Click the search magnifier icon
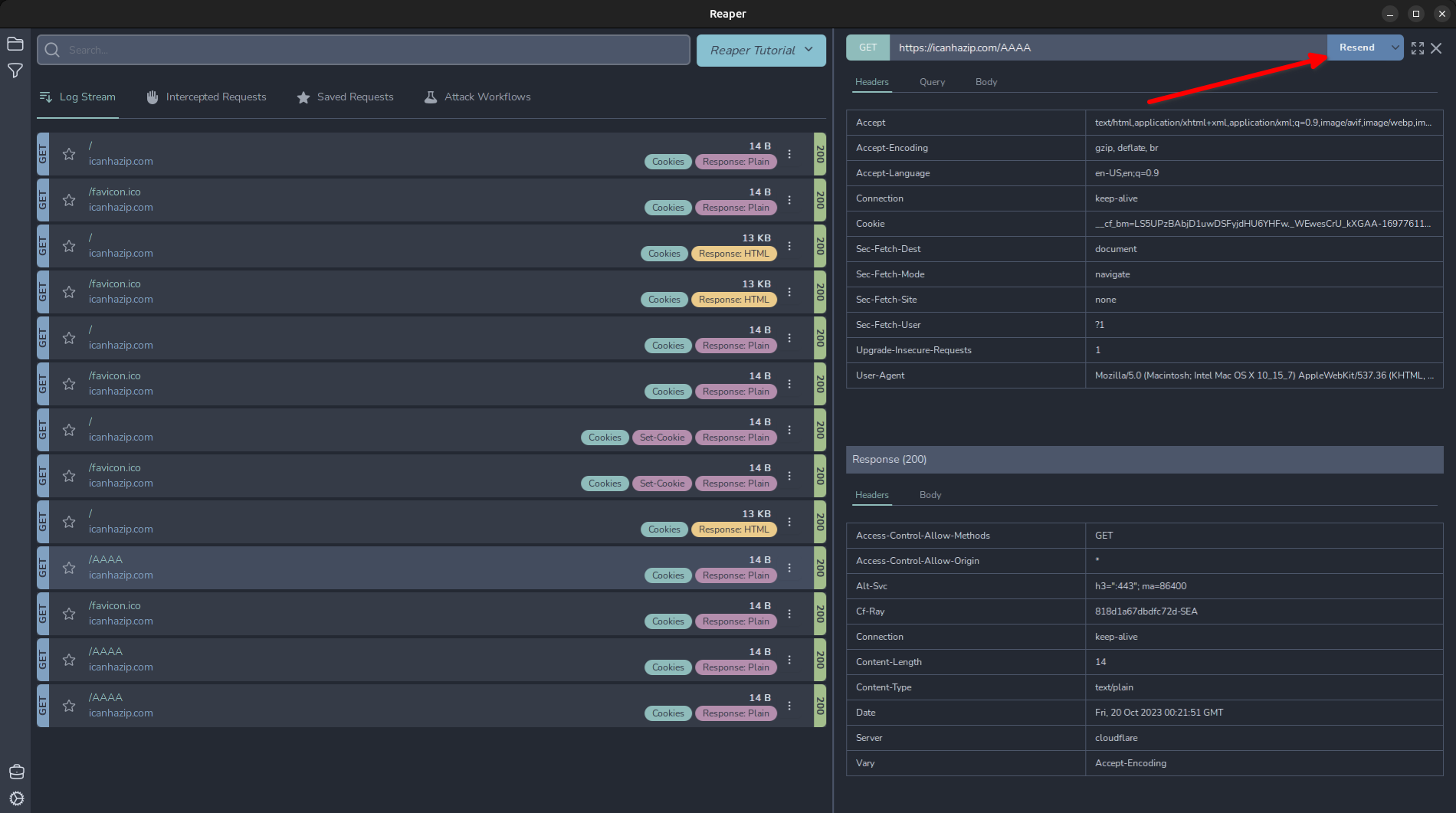Image resolution: width=1456 pixels, height=813 pixels. pyautogui.click(x=52, y=50)
